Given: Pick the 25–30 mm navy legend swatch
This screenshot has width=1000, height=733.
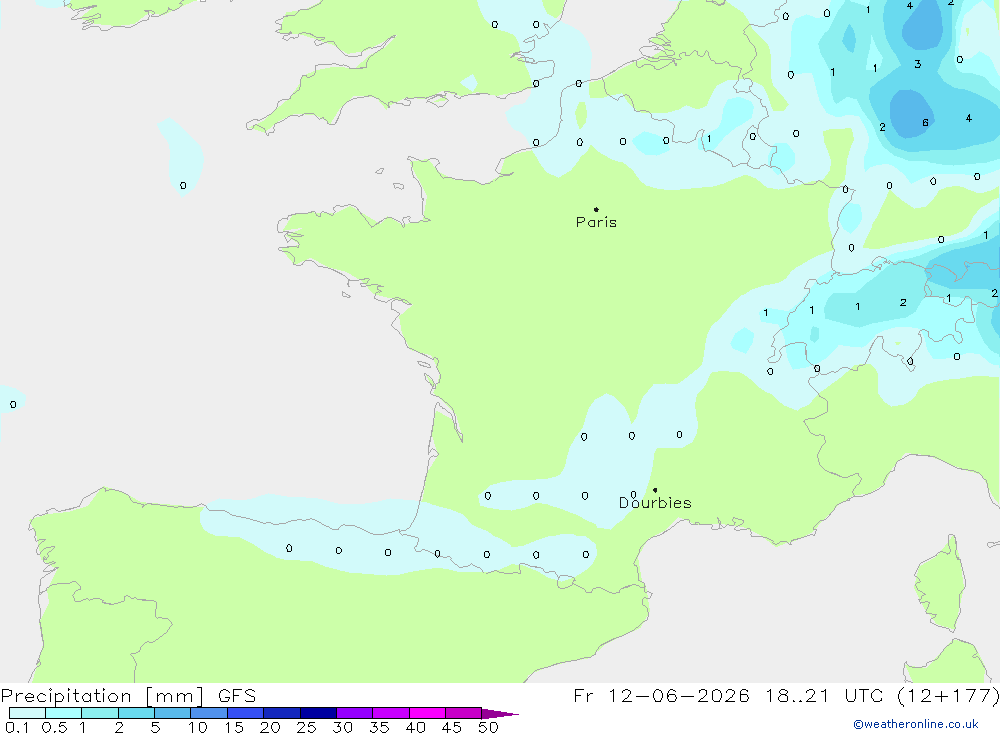Looking at the screenshot, I should [318, 713].
